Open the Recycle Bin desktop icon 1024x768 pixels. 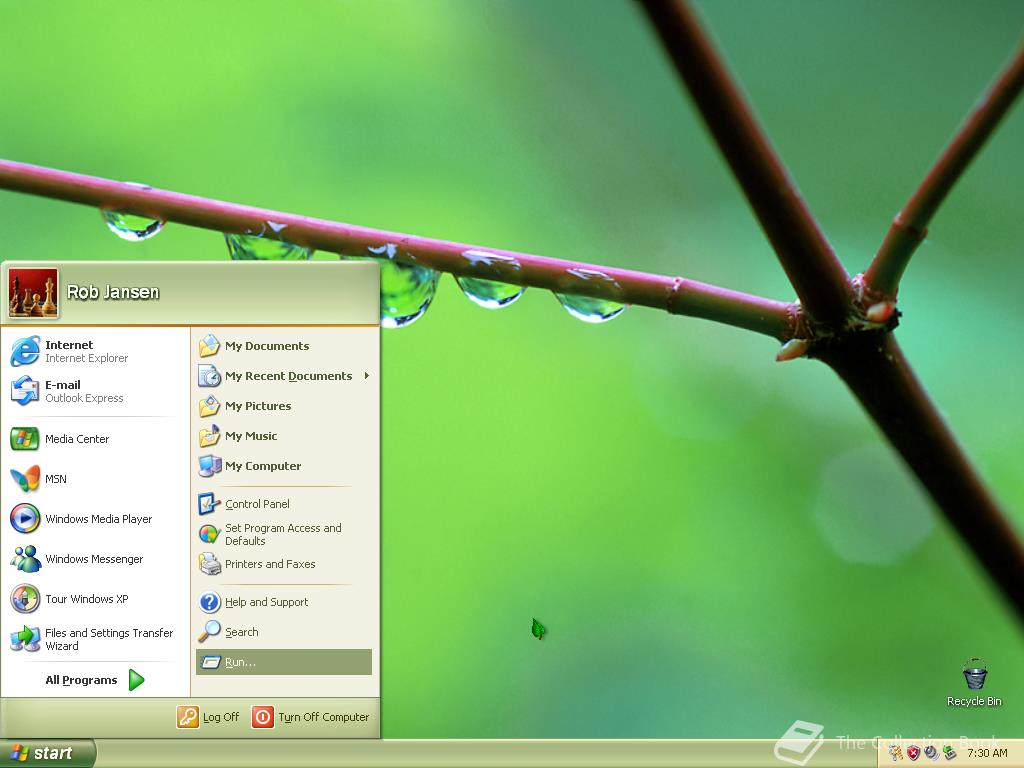pos(974,682)
